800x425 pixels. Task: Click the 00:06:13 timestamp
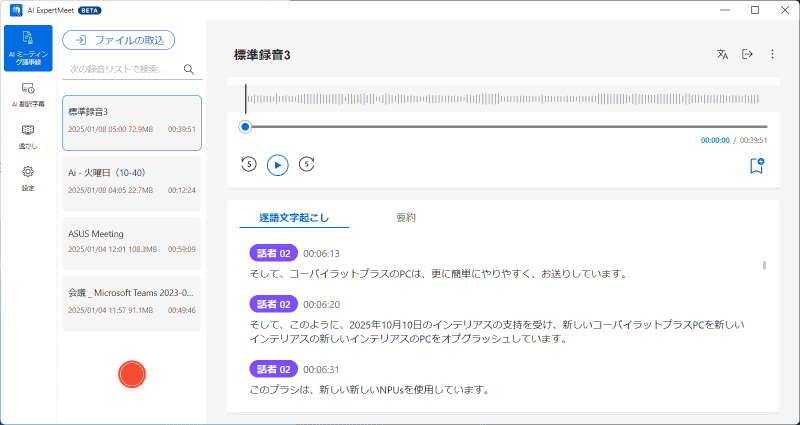pyautogui.click(x=321, y=254)
